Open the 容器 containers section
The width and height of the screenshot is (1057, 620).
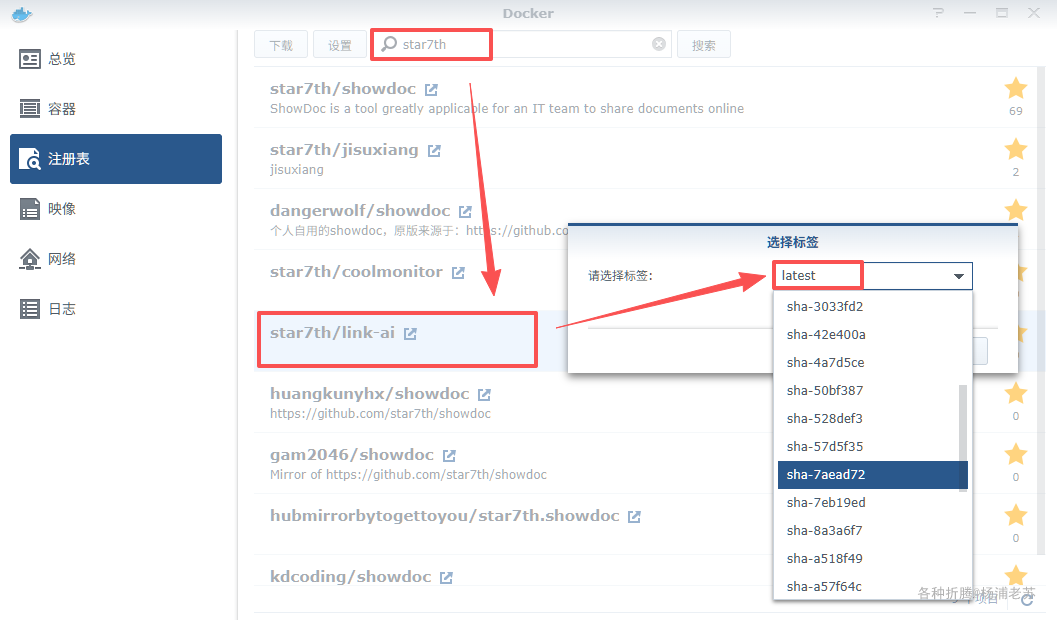[116, 109]
